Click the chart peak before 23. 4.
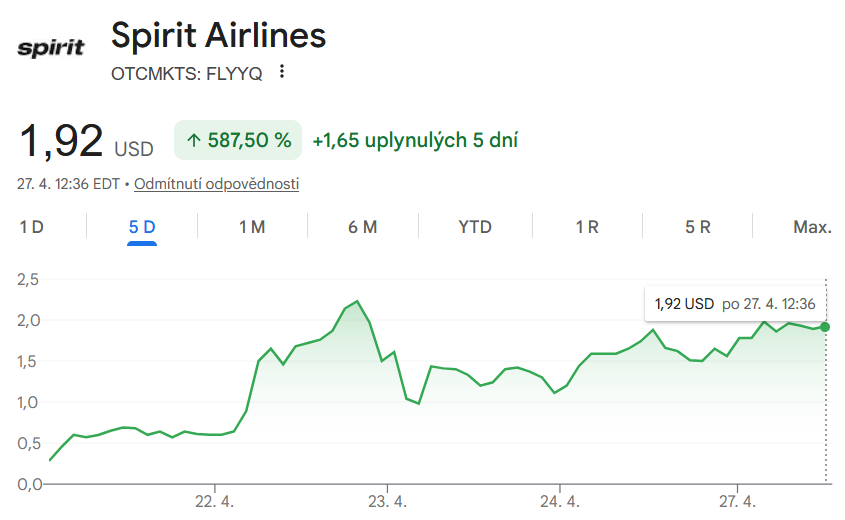This screenshot has height=520, width=845. [x=357, y=301]
